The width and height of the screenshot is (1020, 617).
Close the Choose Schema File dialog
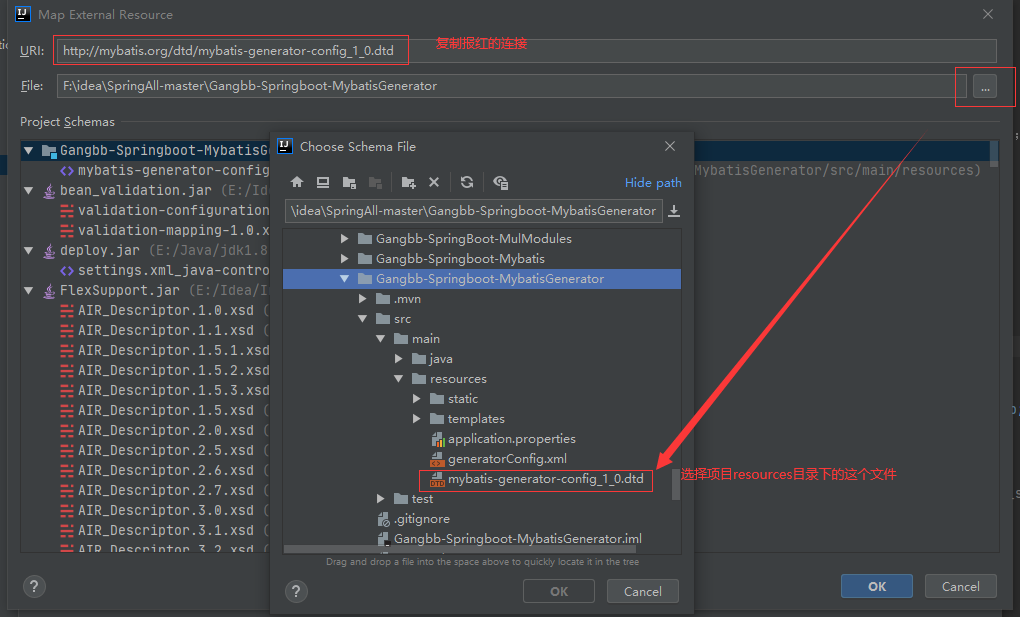tap(670, 146)
